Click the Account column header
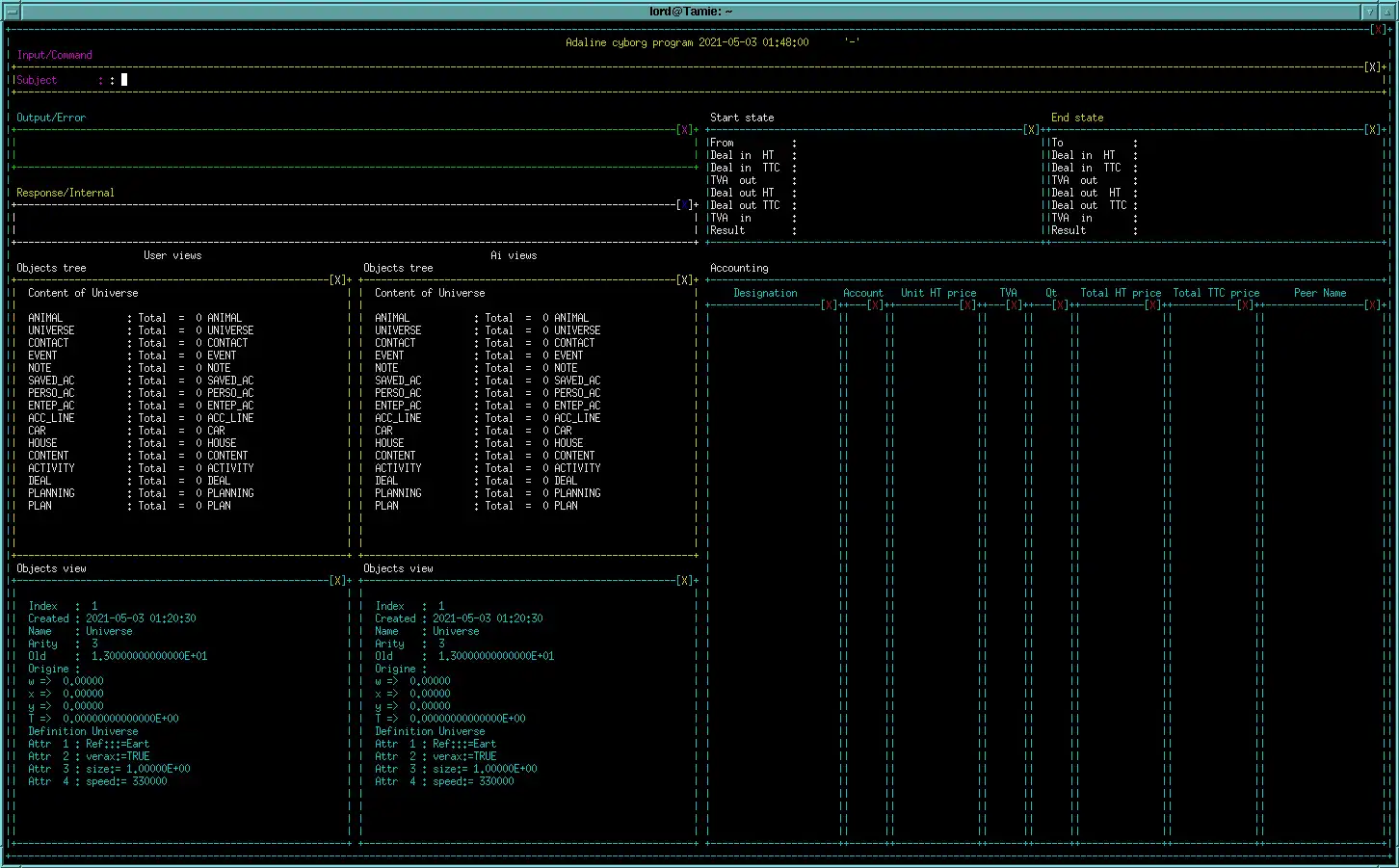The width and height of the screenshot is (1399, 868). coord(862,293)
